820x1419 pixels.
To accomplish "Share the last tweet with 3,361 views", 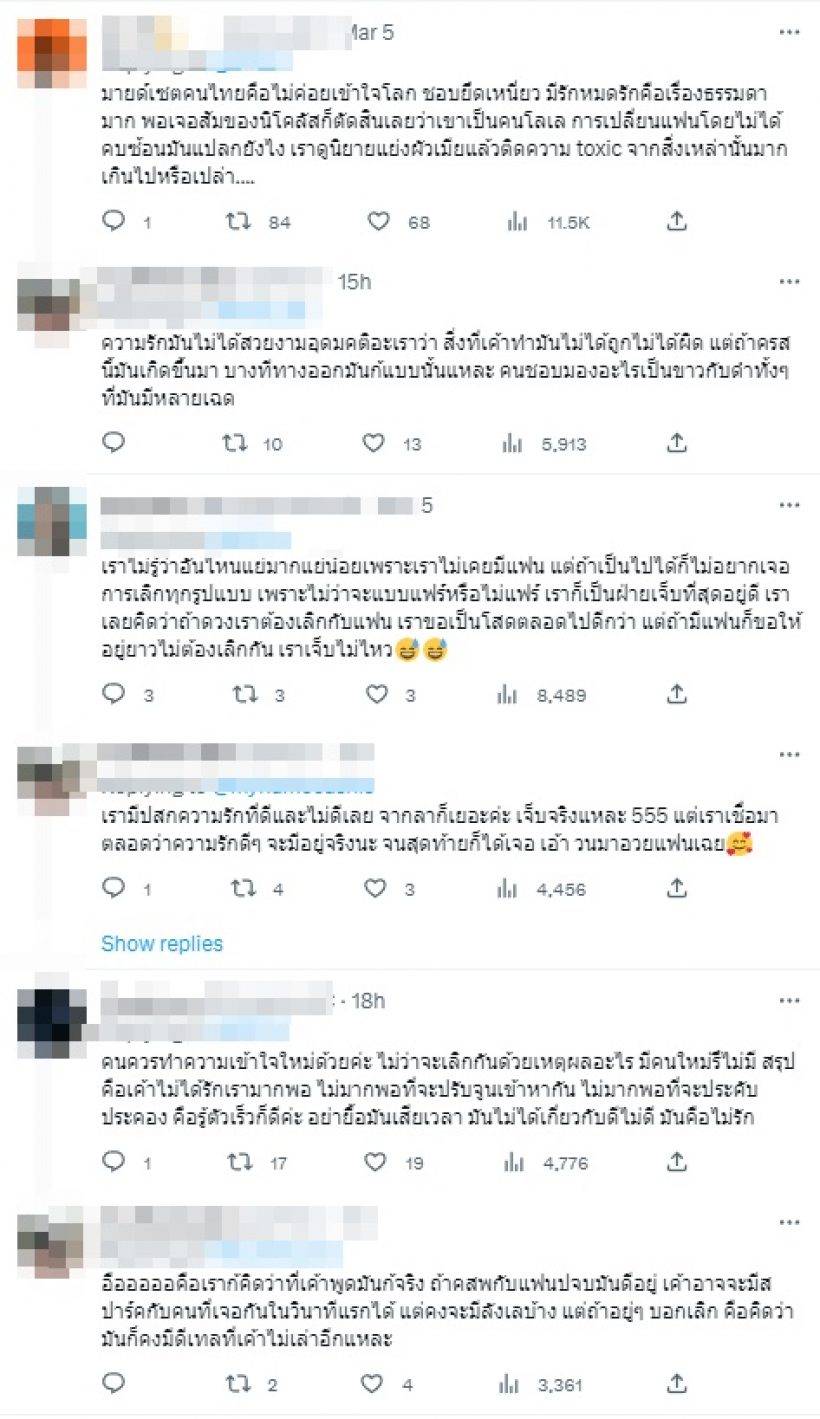I will point(676,1383).
